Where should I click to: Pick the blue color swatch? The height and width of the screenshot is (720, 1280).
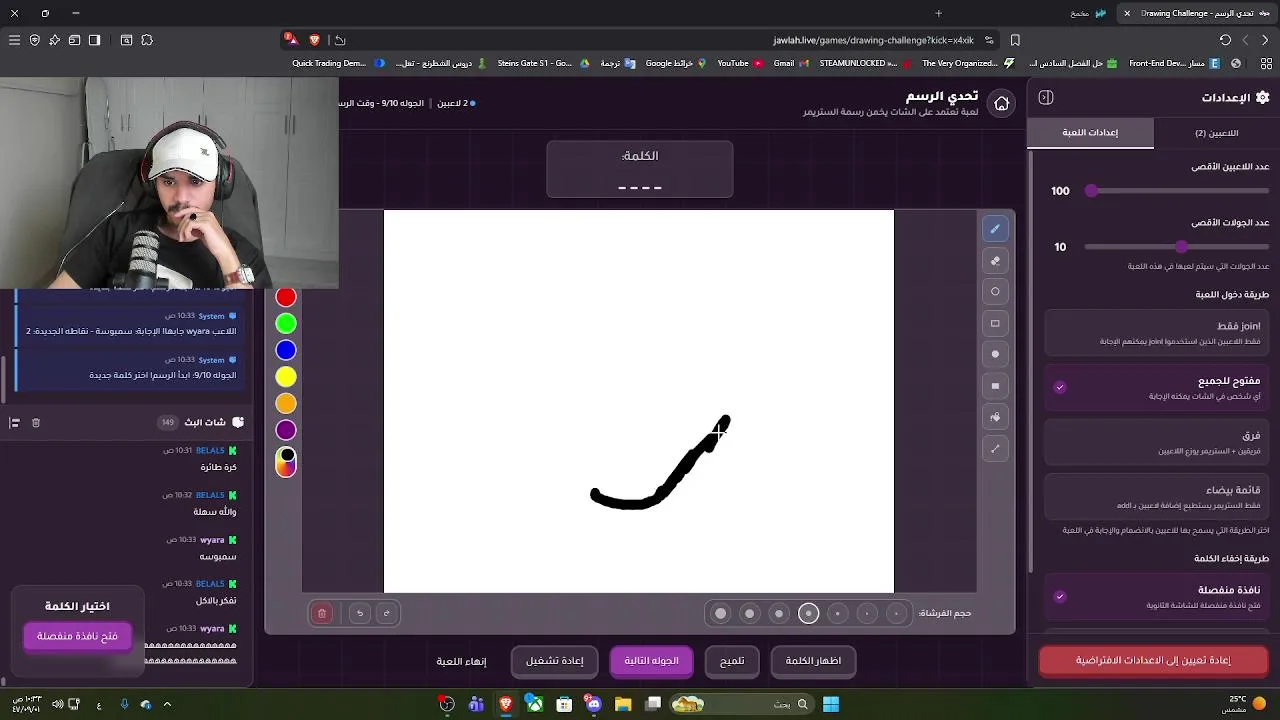(x=286, y=350)
